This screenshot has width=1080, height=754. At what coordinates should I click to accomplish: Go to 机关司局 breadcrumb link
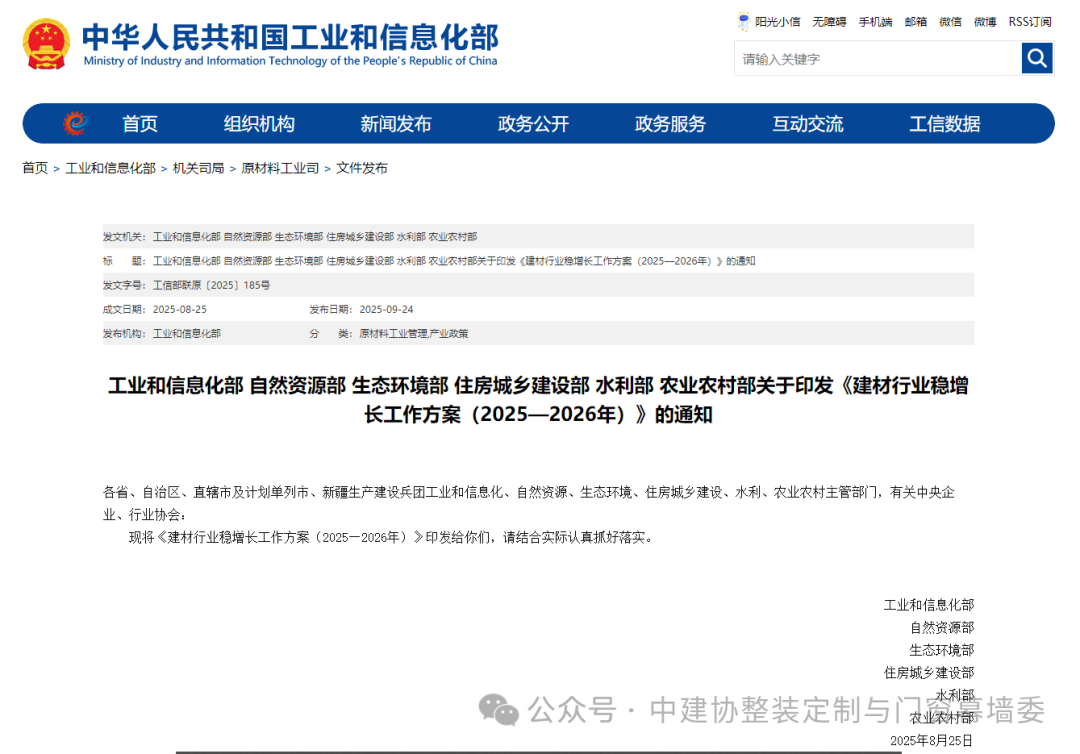pos(198,168)
